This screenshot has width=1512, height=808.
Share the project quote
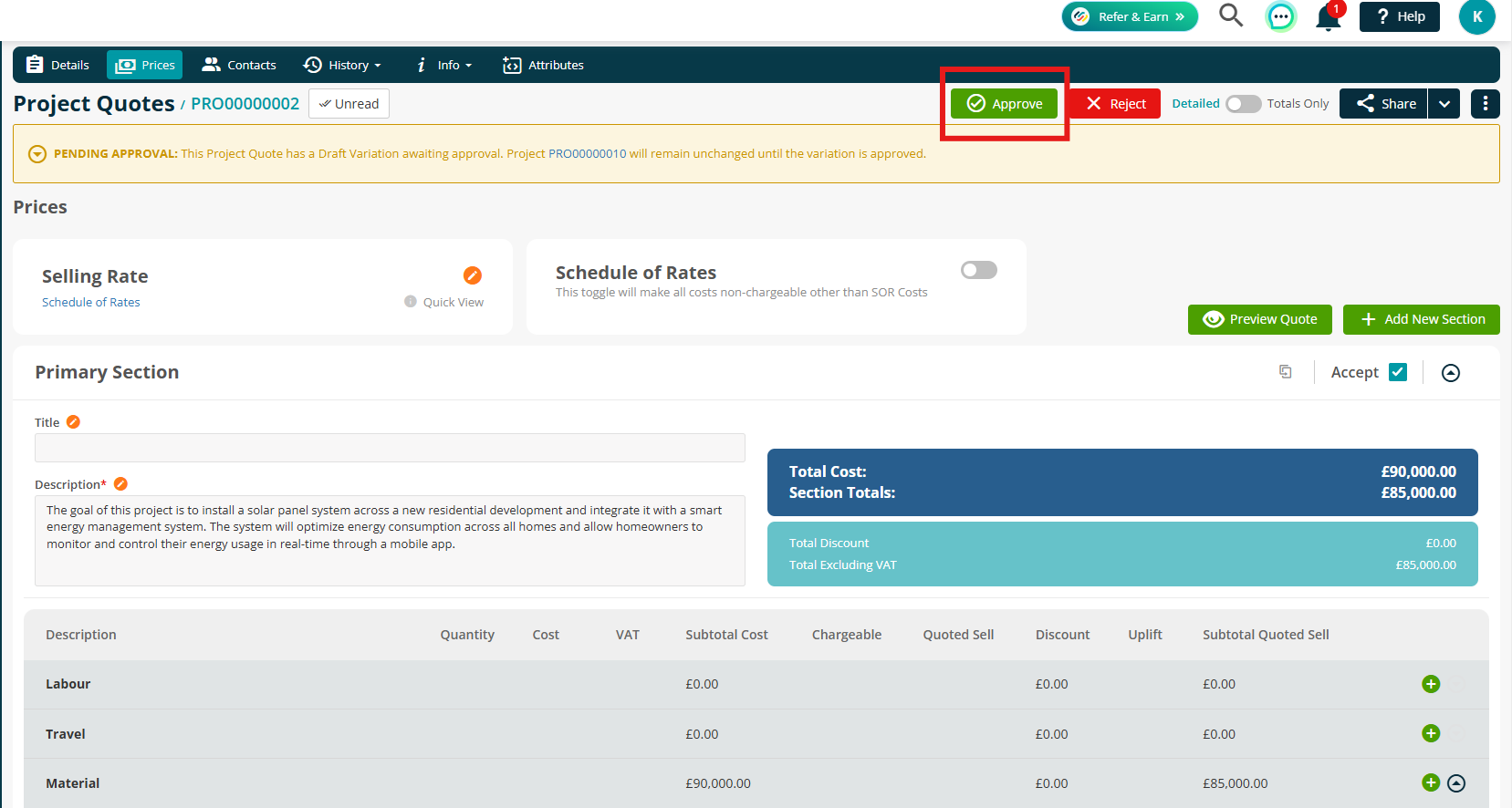pyautogui.click(x=1383, y=104)
